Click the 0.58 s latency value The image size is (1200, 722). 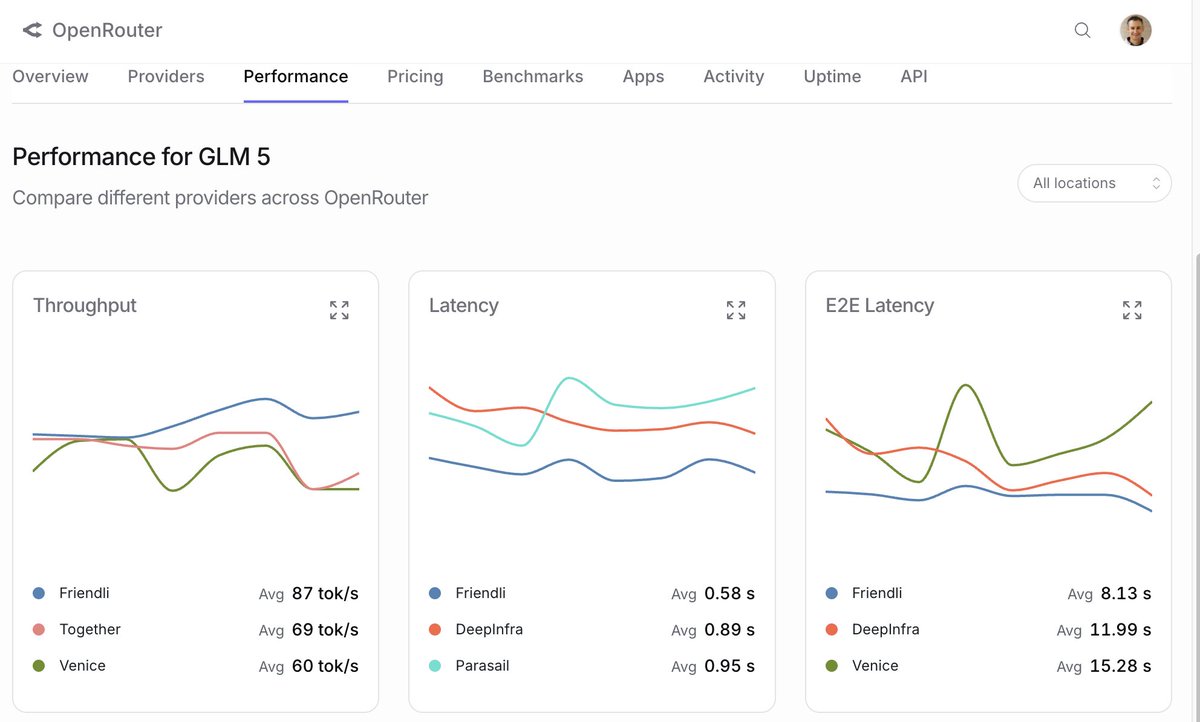[729, 593]
